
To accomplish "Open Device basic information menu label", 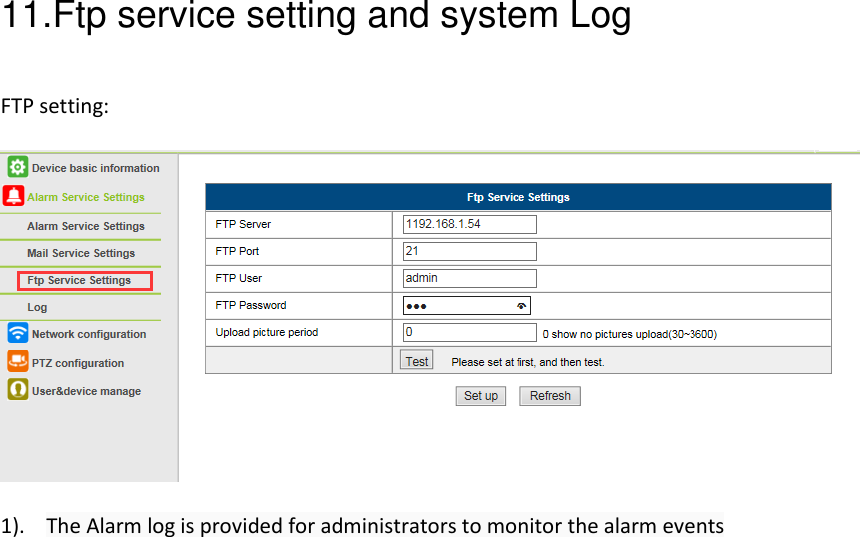I will [95, 168].
